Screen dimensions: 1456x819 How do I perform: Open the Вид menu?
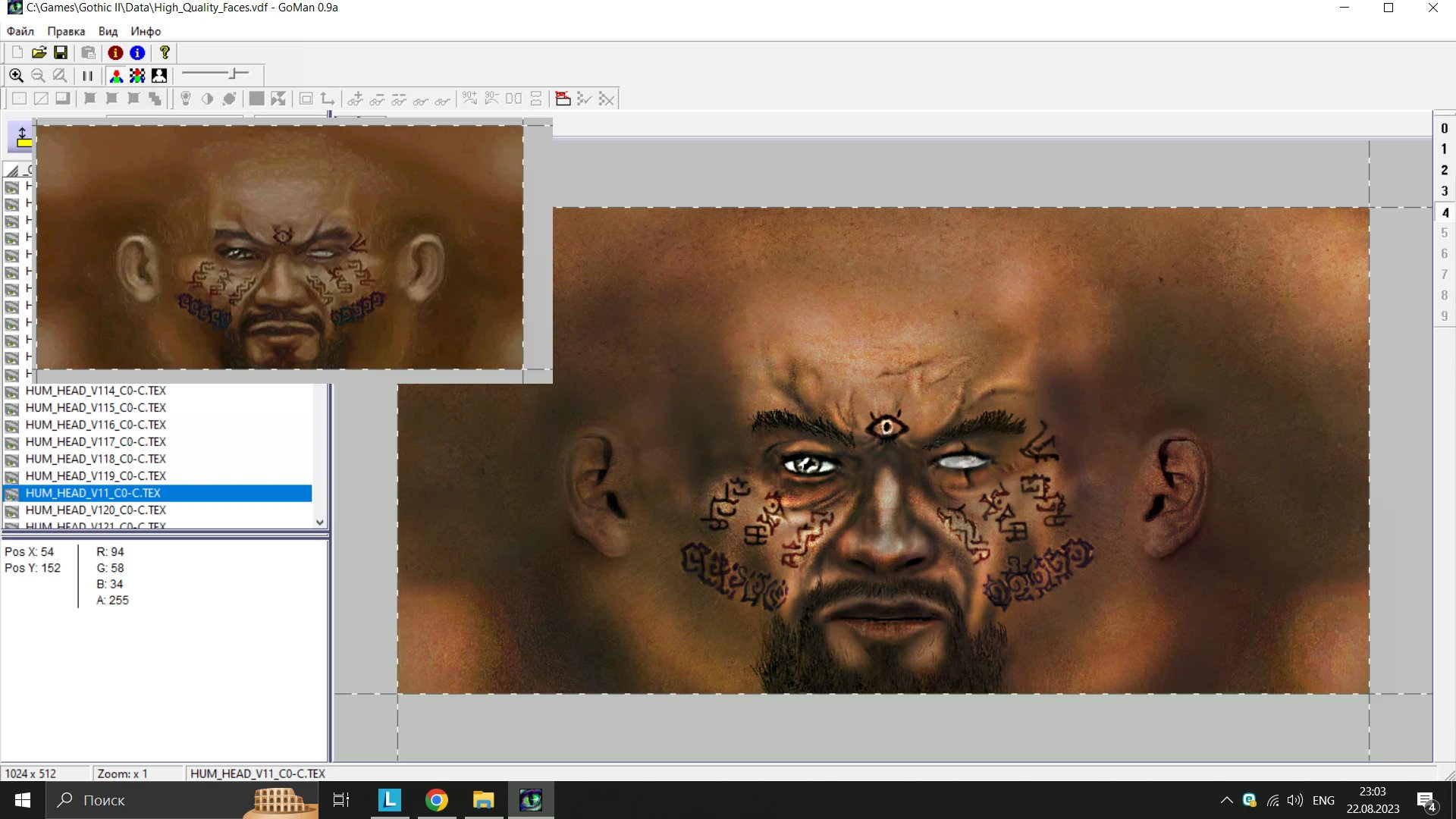108,31
